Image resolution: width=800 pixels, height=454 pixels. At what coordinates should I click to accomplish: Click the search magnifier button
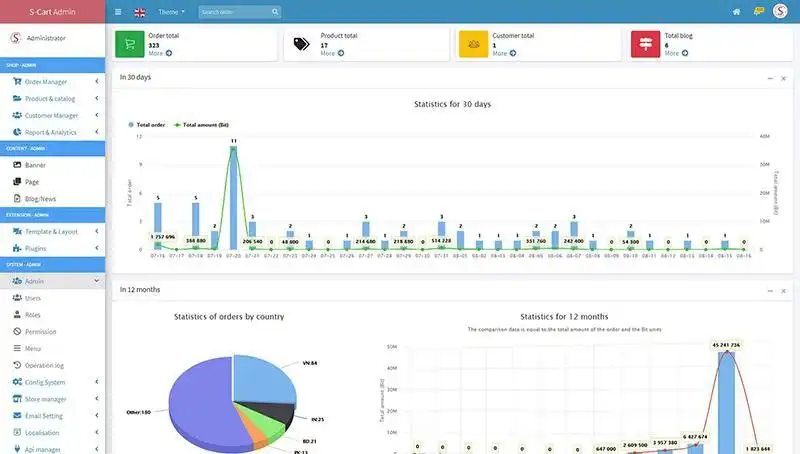tap(275, 12)
